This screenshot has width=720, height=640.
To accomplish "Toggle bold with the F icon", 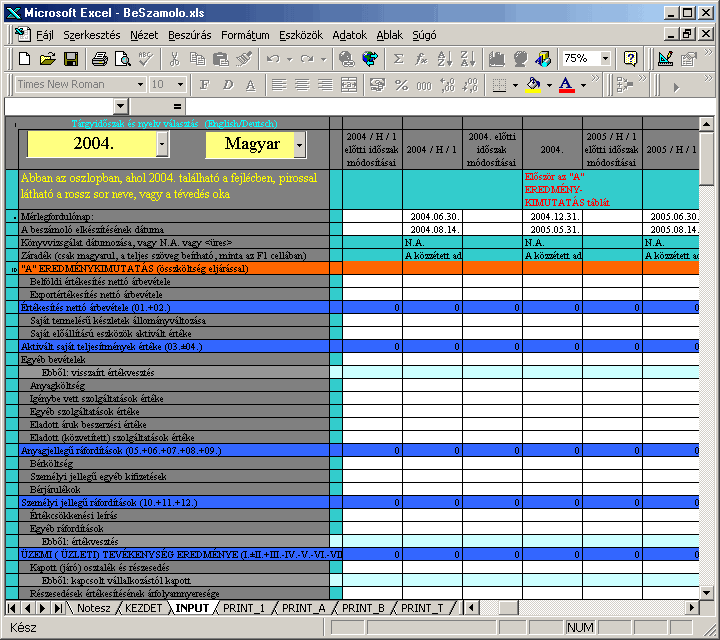I will click(204, 85).
